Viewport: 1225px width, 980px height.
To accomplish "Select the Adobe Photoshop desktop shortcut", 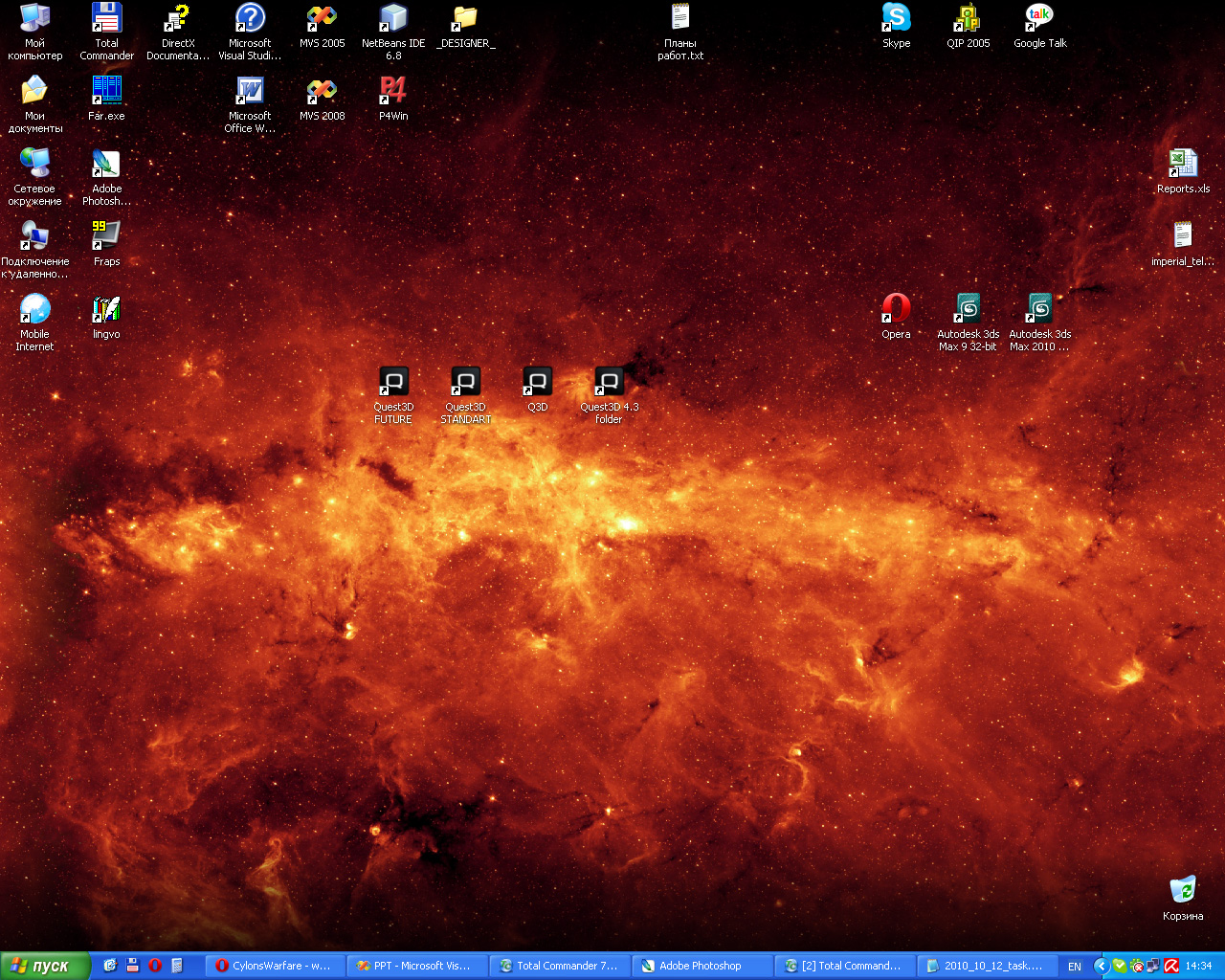I will click(x=106, y=177).
